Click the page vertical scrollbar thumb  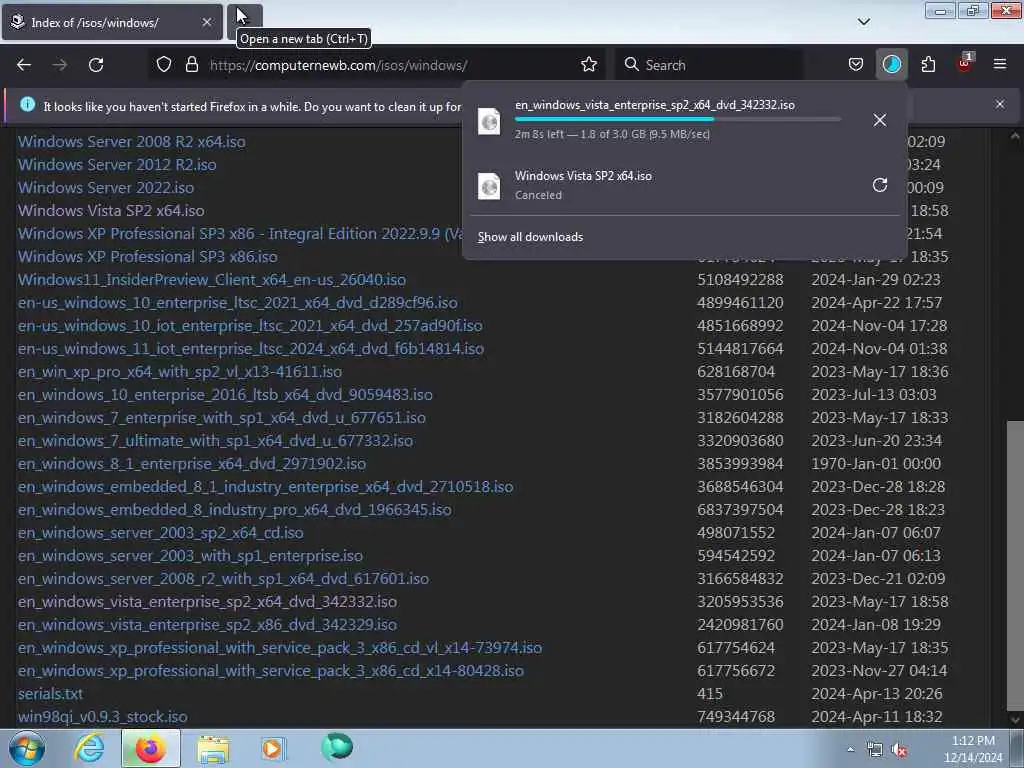click(x=1015, y=566)
